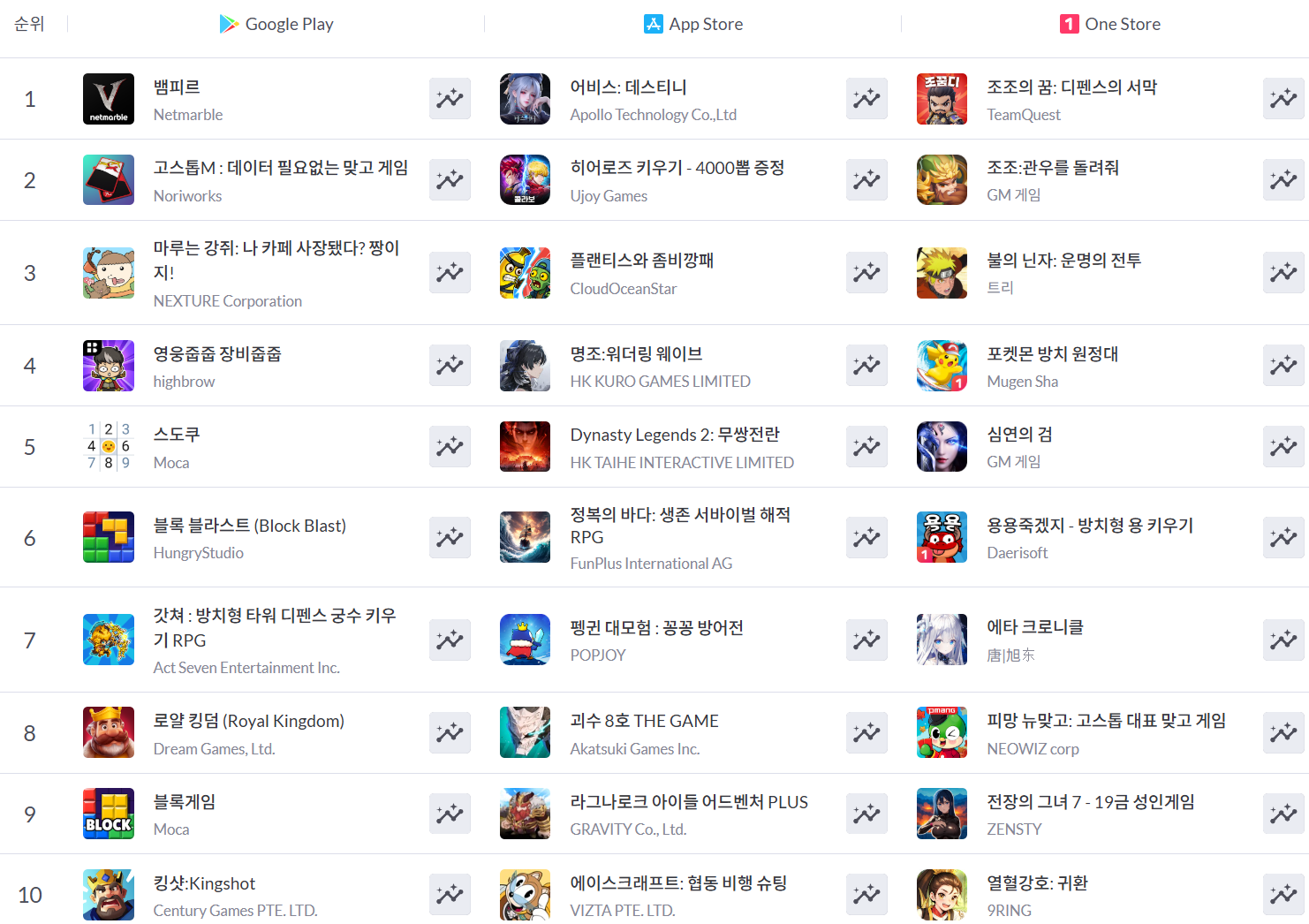The image size is (1309, 924).
Task: Select the App Store column header
Action: [693, 24]
